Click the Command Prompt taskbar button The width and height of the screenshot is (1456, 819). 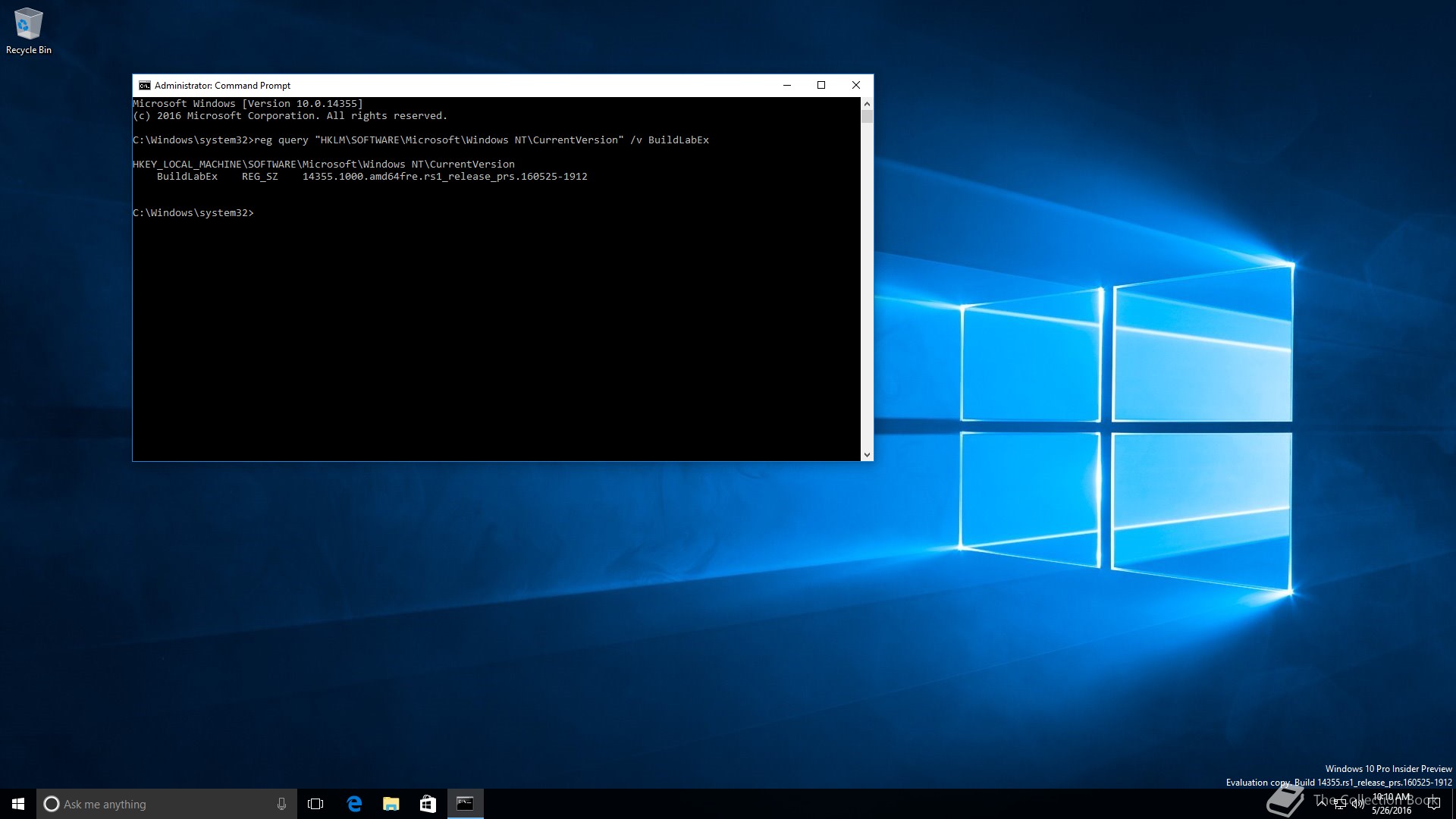click(x=465, y=804)
